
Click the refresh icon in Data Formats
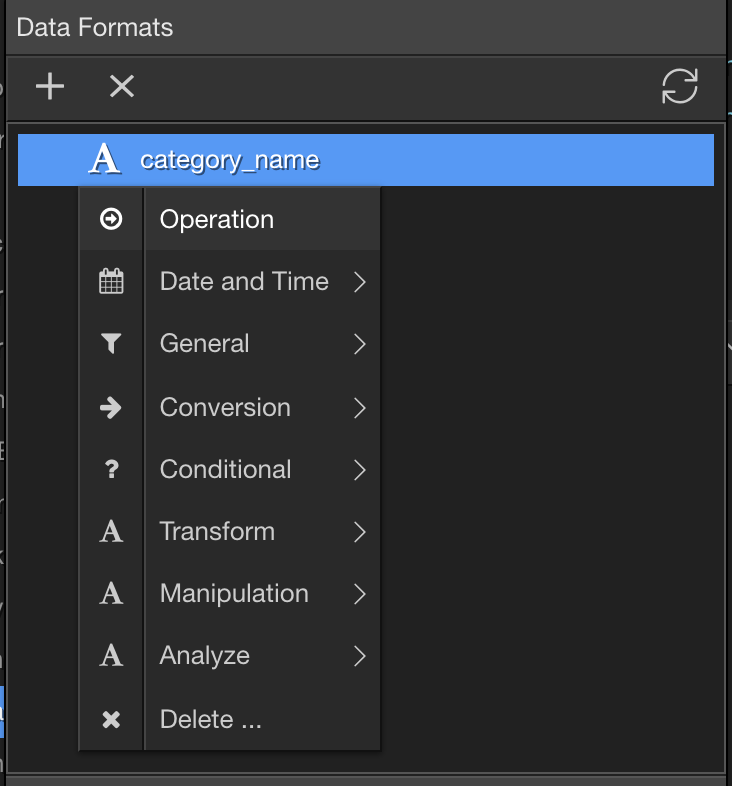point(680,87)
